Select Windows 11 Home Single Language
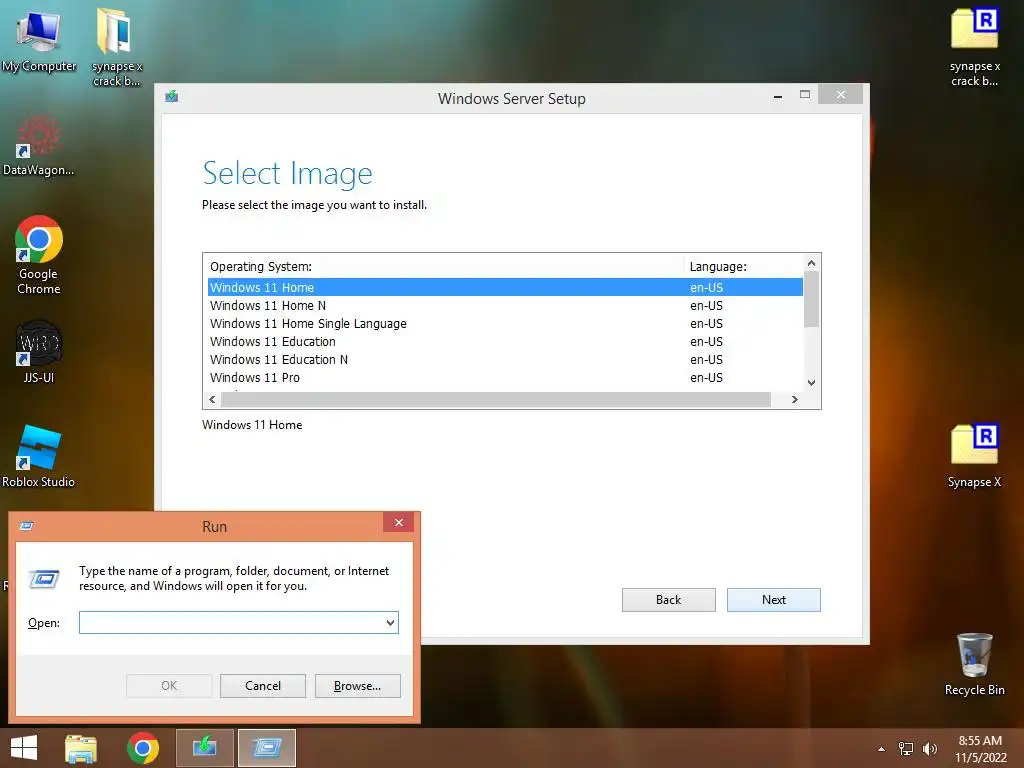Image resolution: width=1024 pixels, height=768 pixels. pos(505,324)
